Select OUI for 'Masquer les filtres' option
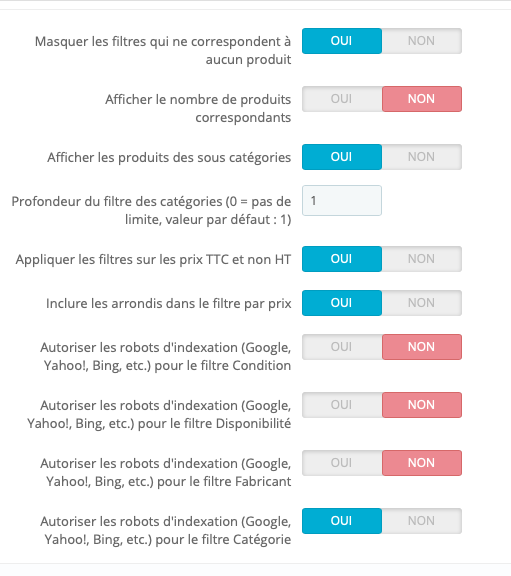 click(x=342, y=41)
